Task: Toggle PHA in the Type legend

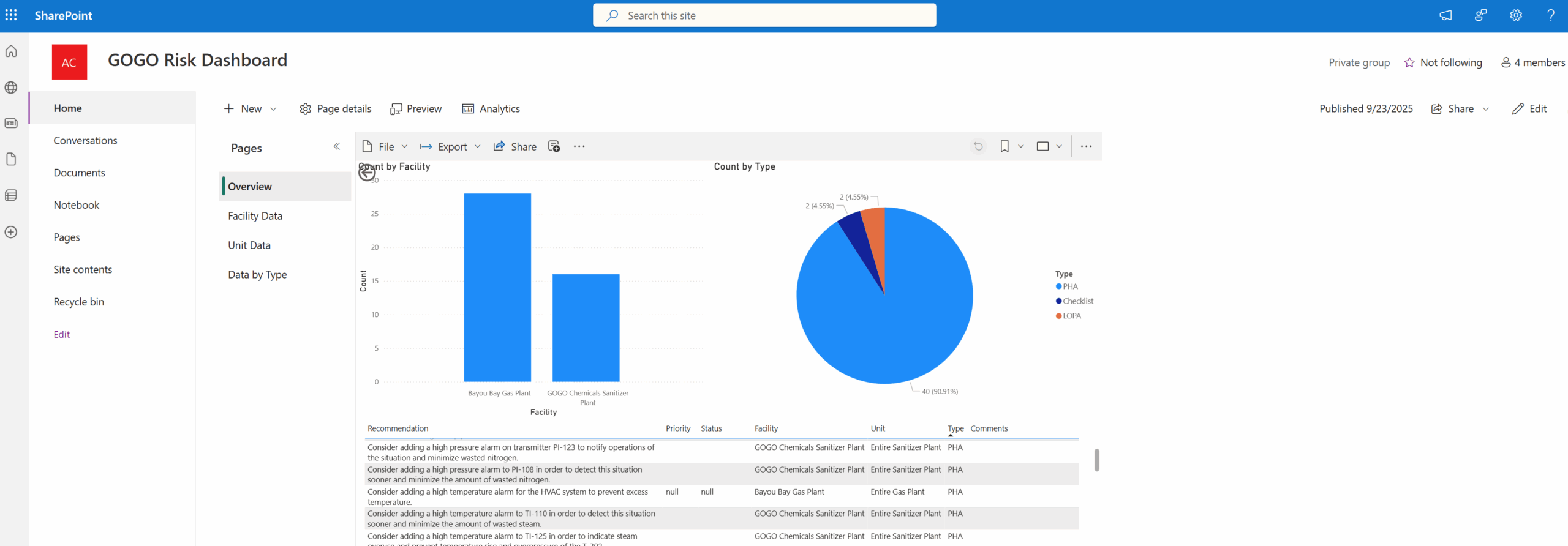Action: (x=1069, y=286)
